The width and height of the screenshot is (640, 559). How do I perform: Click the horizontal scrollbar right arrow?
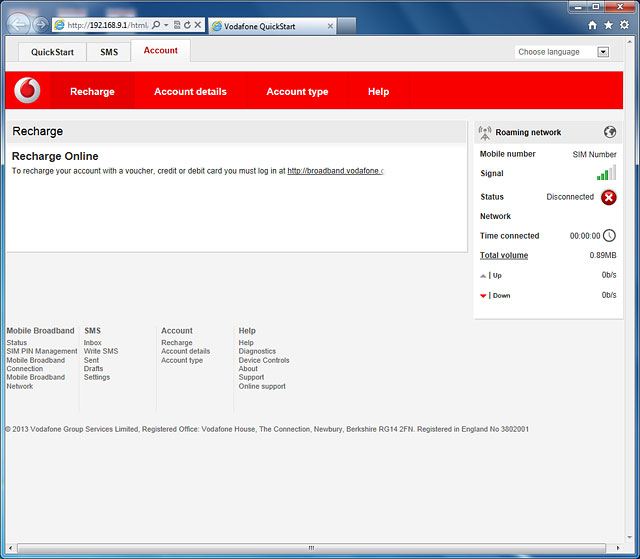(618, 548)
